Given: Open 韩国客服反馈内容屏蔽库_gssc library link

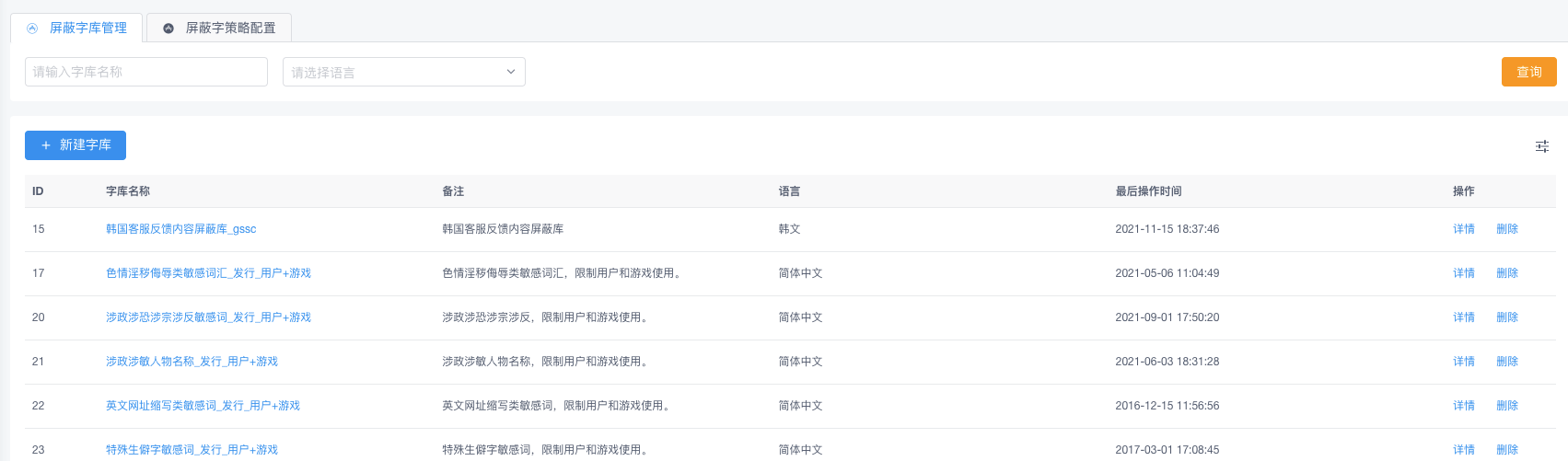Looking at the screenshot, I should click(x=180, y=229).
